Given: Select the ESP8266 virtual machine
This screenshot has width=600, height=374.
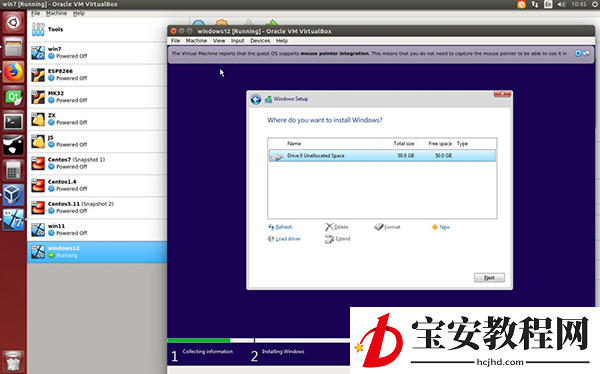Looking at the screenshot, I should (x=97, y=75).
